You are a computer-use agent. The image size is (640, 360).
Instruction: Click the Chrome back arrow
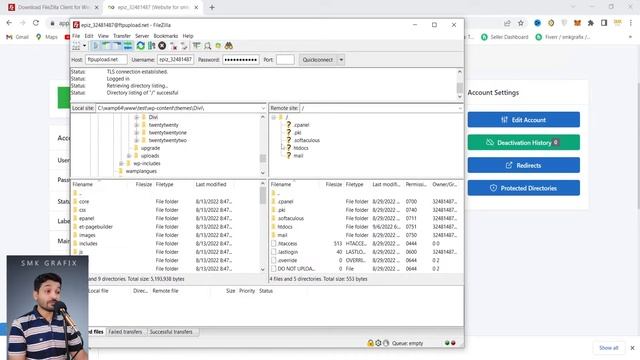[9, 23]
